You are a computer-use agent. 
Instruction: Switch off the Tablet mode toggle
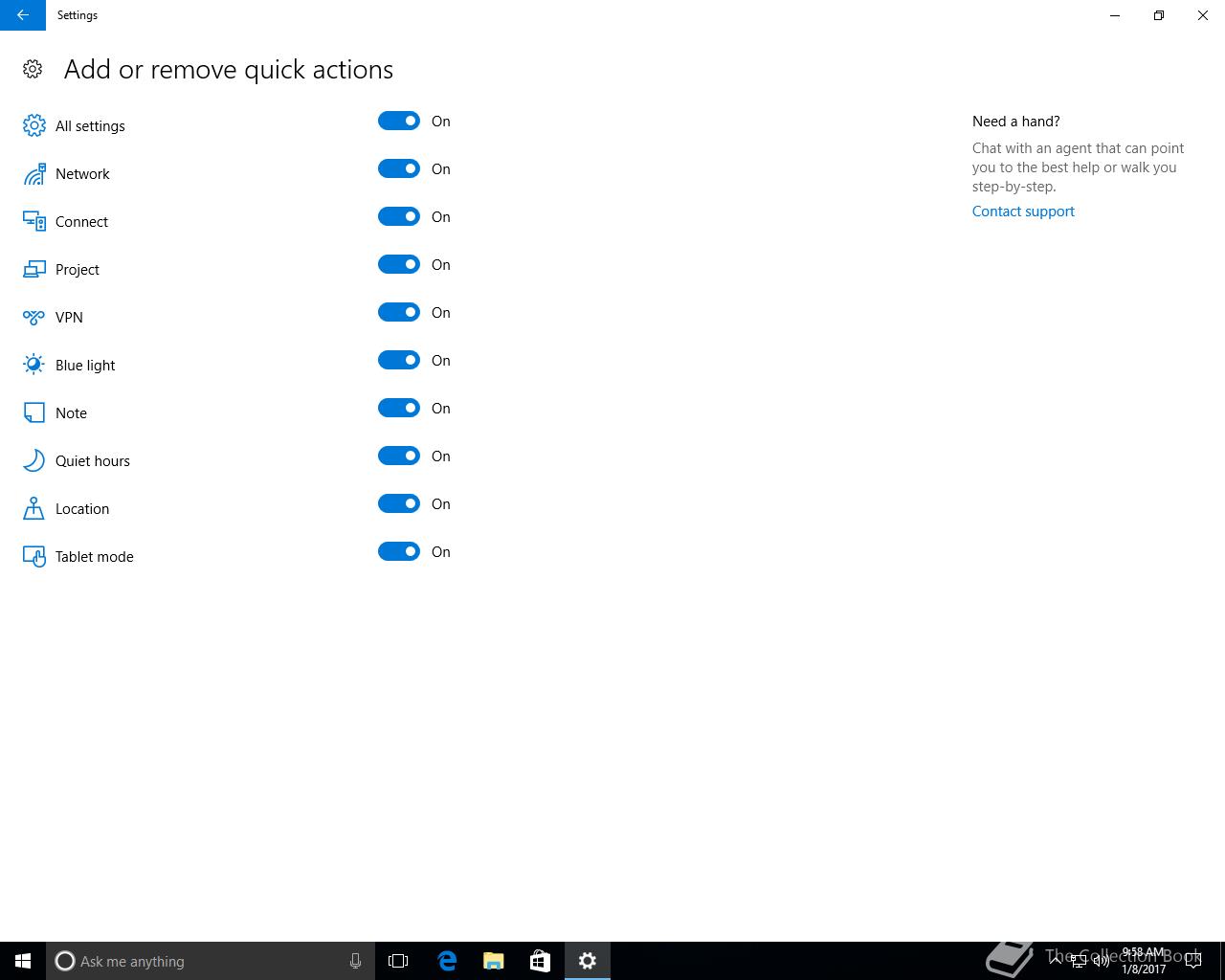tap(399, 551)
